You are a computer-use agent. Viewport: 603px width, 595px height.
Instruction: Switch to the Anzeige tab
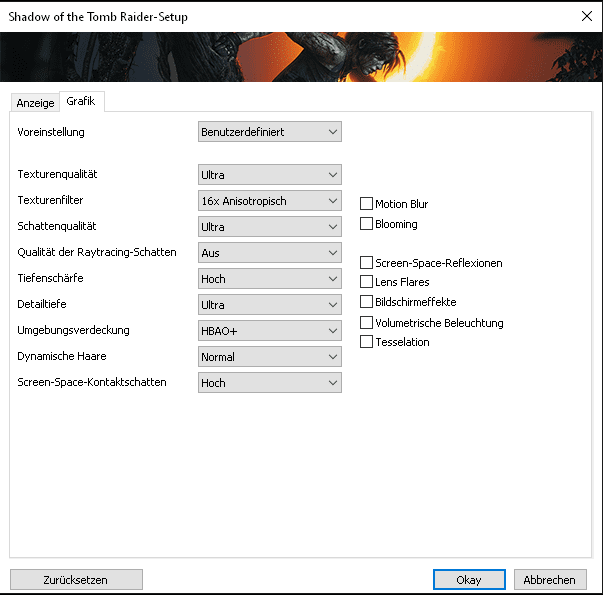click(35, 103)
